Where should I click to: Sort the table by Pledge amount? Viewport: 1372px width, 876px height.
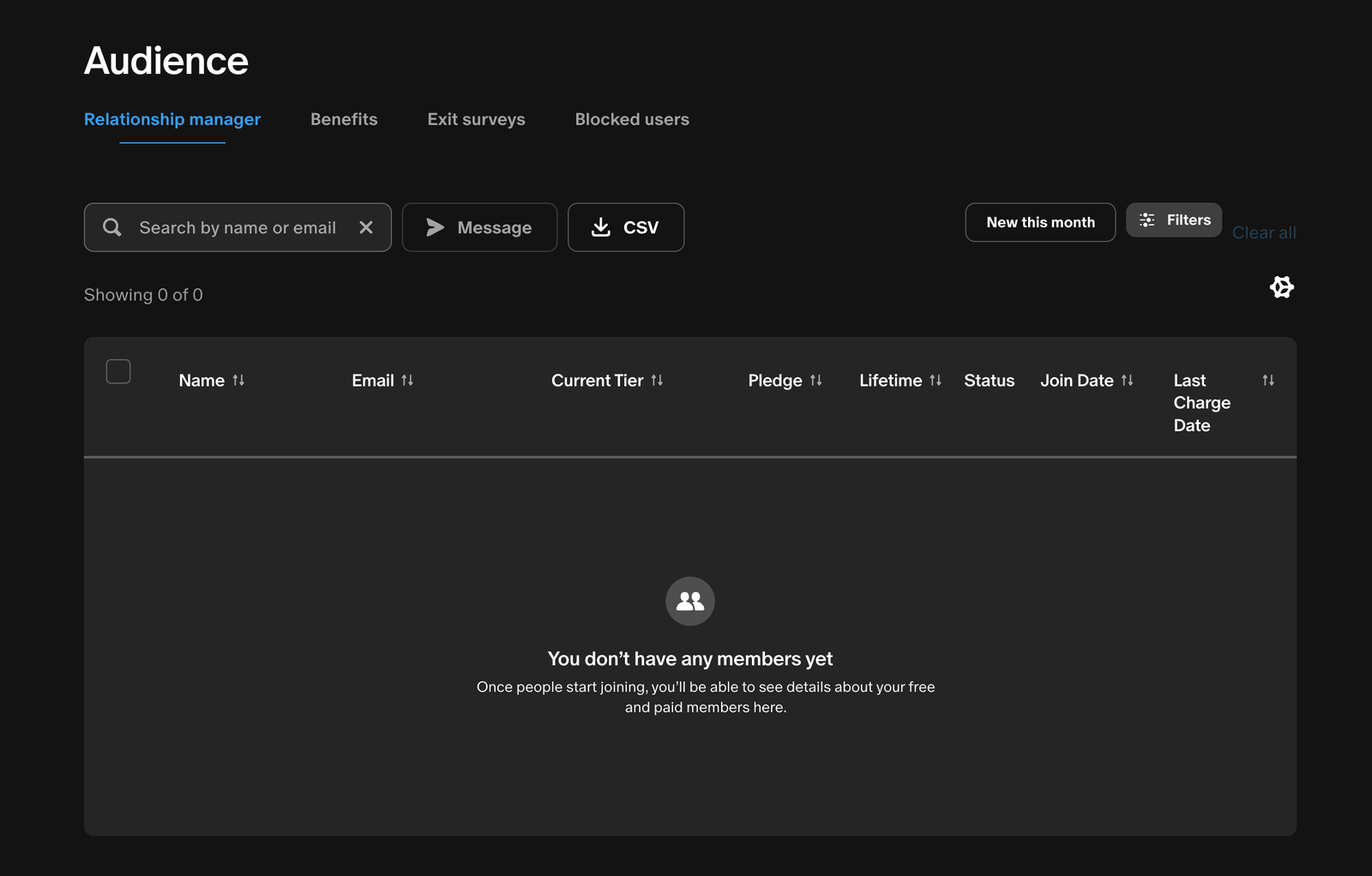pos(785,380)
